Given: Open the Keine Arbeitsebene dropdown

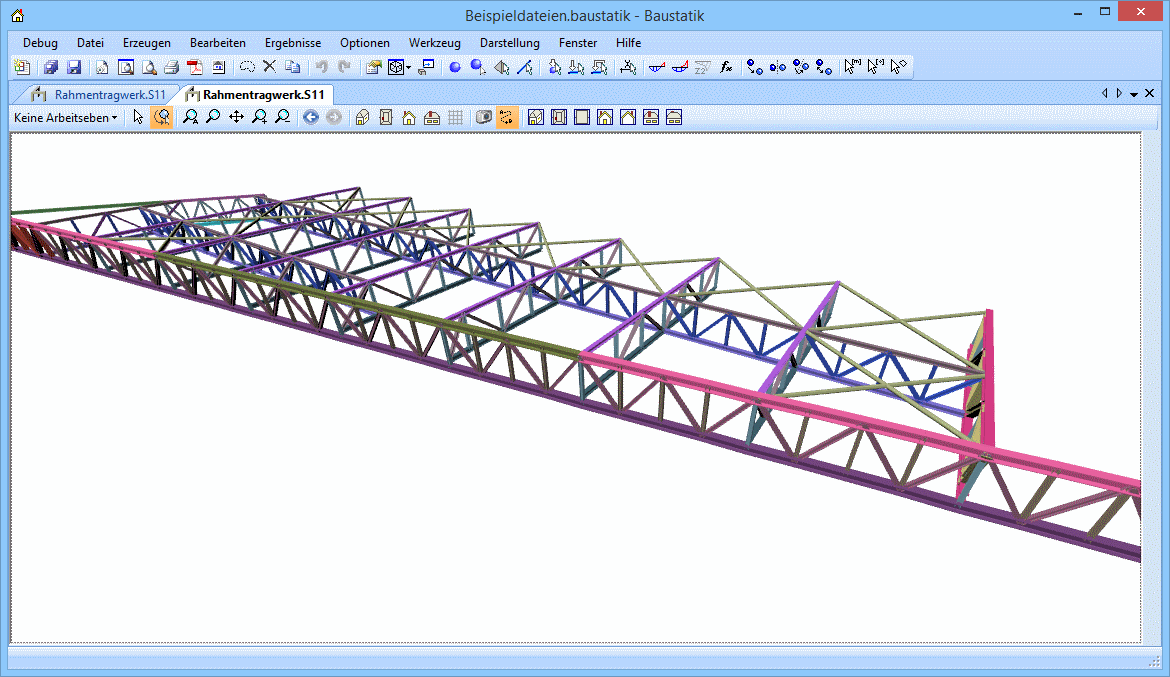Looking at the screenshot, I should pos(65,118).
